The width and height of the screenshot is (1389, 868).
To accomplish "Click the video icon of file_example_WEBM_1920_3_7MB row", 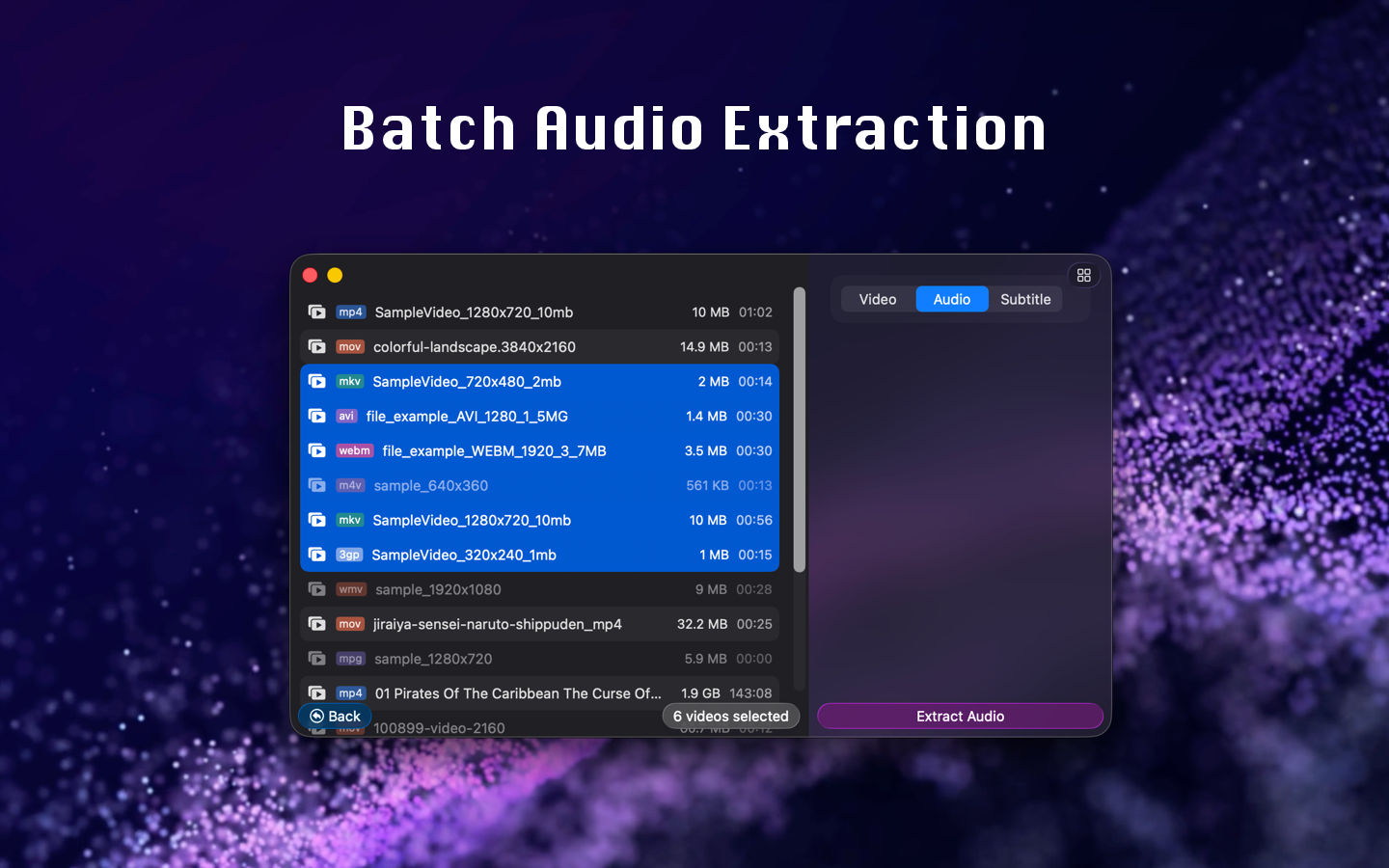I will (316, 450).
